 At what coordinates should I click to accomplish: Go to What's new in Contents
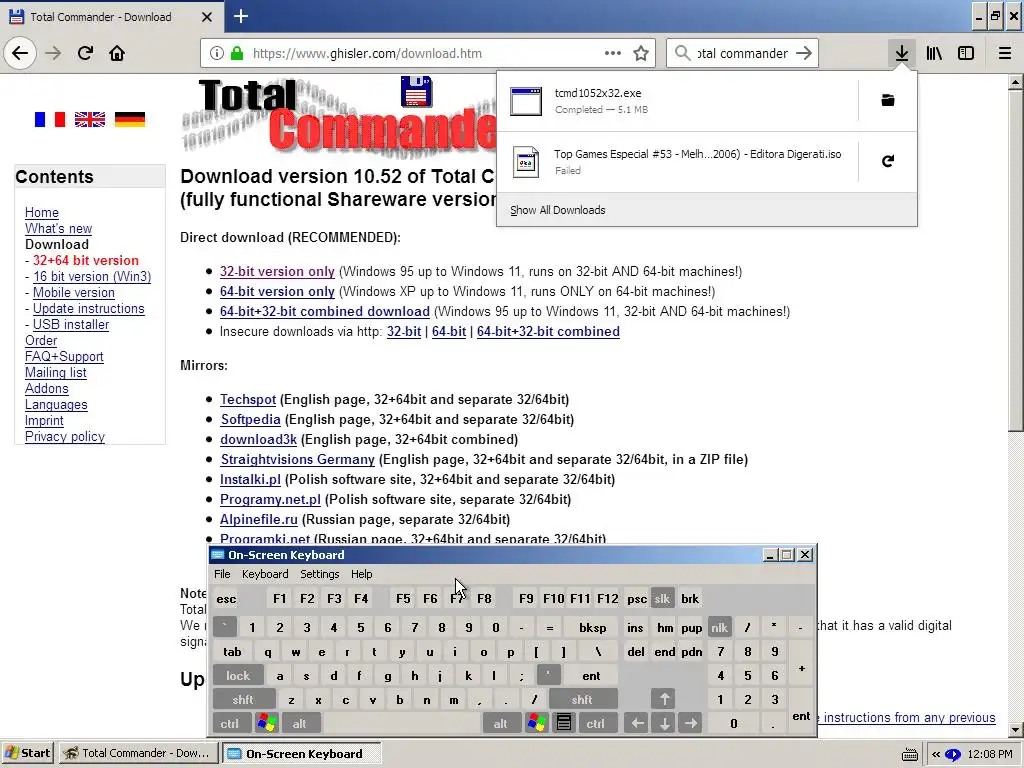pyautogui.click(x=58, y=229)
